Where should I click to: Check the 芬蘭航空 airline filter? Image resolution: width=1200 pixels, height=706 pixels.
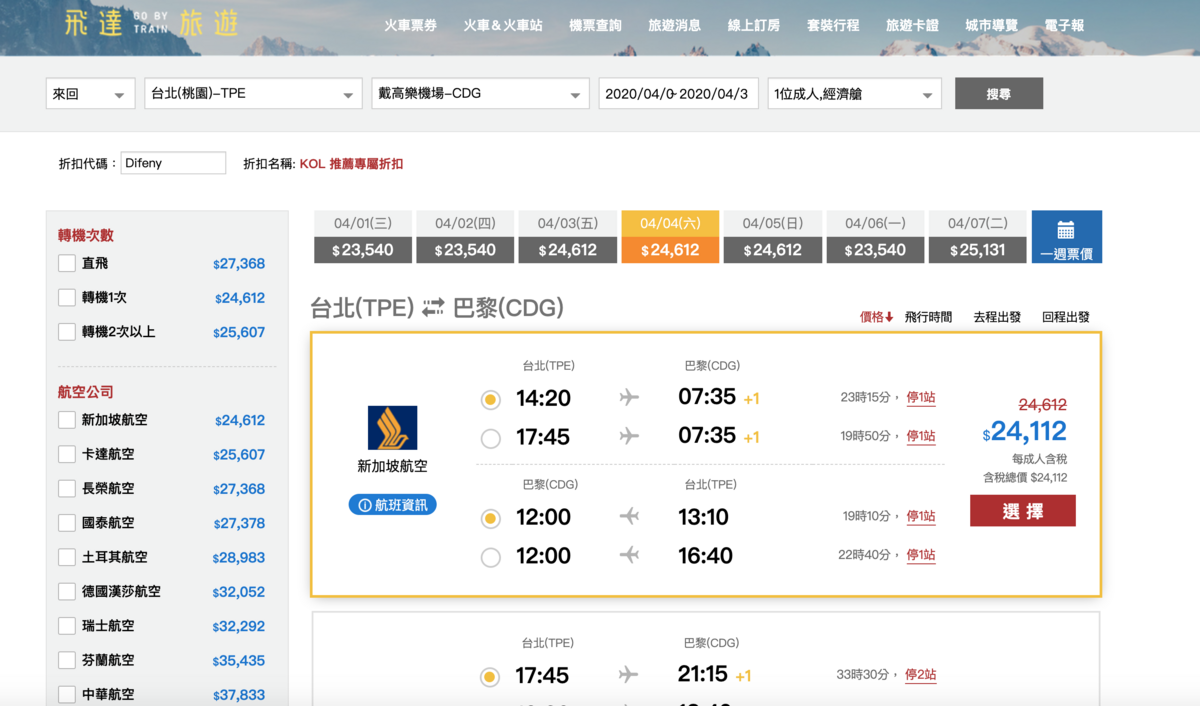click(67, 660)
